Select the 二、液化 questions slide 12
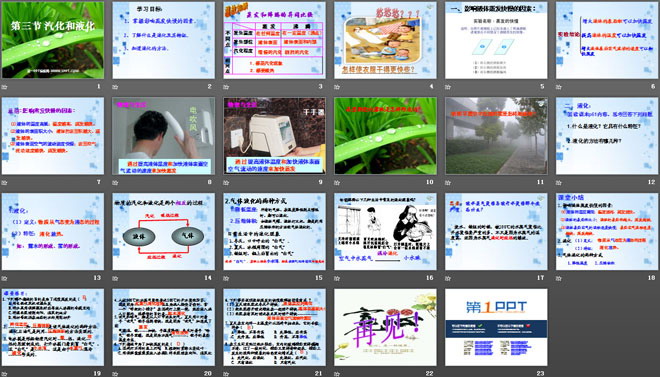The height and width of the screenshot is (377, 660). click(607, 136)
